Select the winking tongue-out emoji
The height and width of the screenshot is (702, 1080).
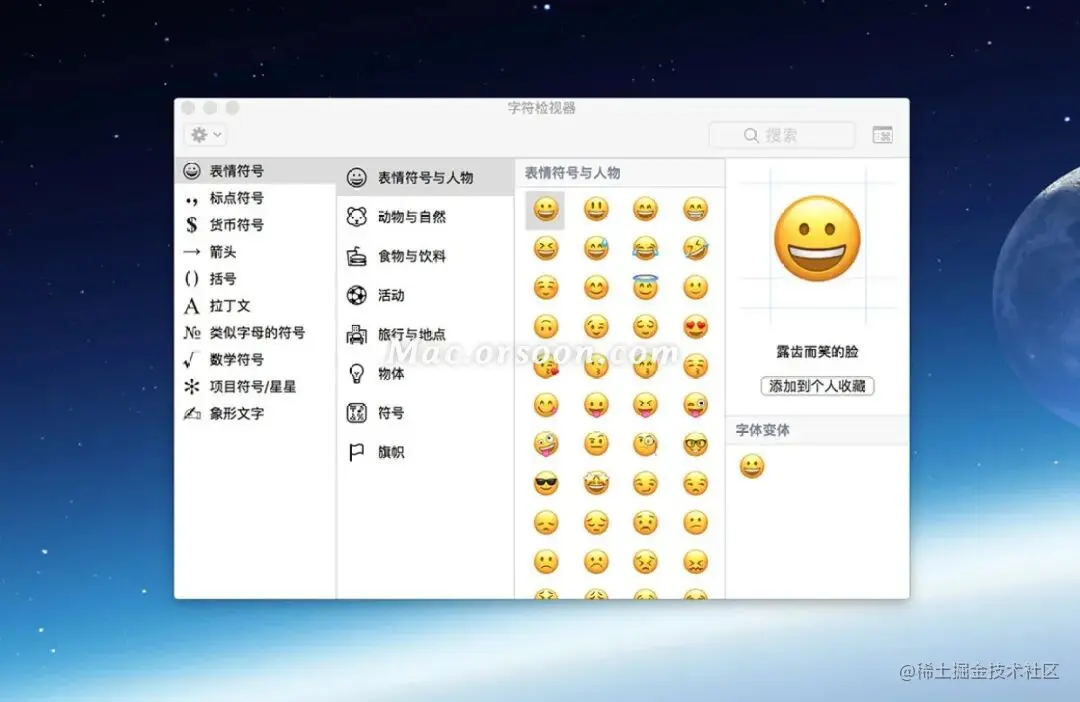(696, 406)
